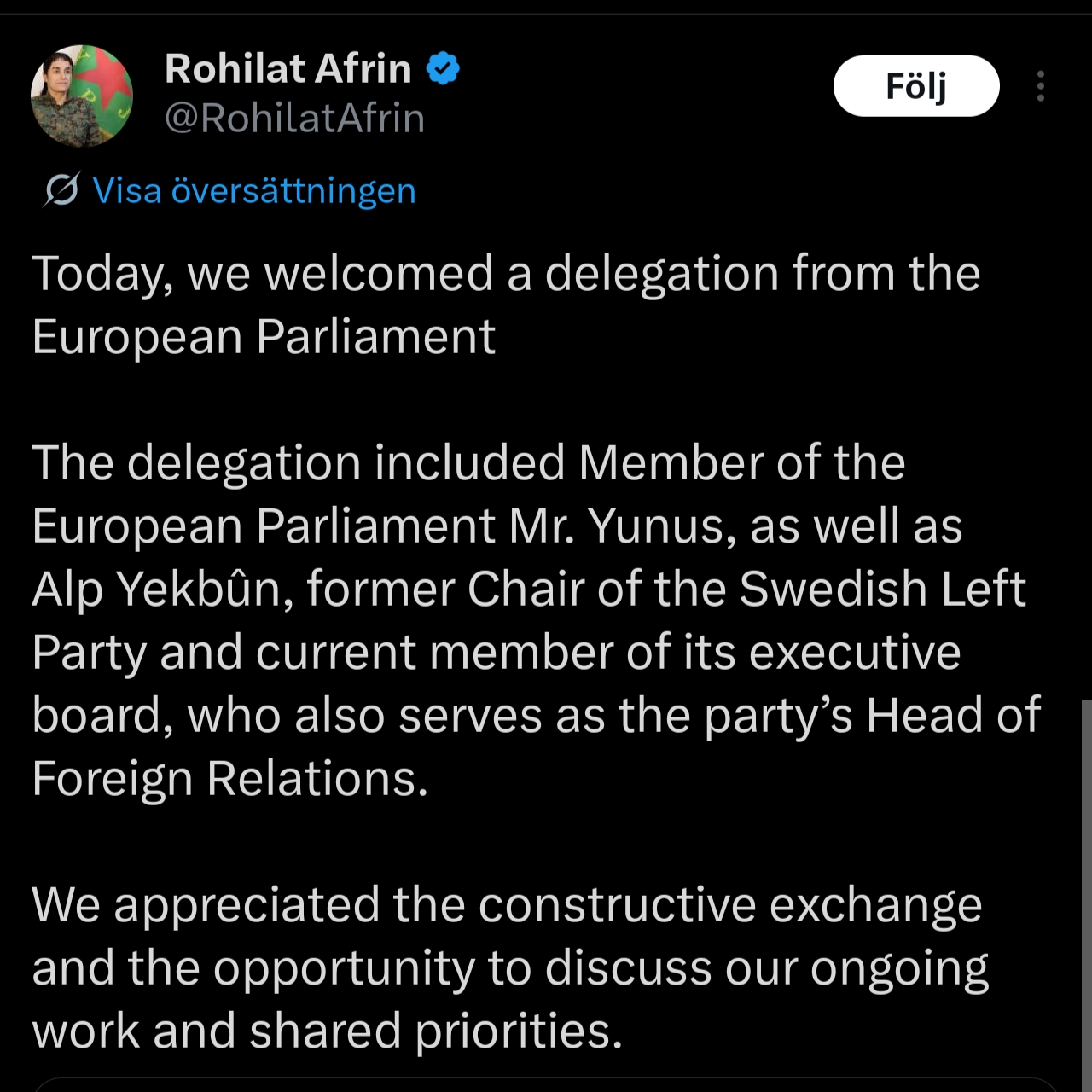Click the @RohilatAfrin handle

pos(294,118)
